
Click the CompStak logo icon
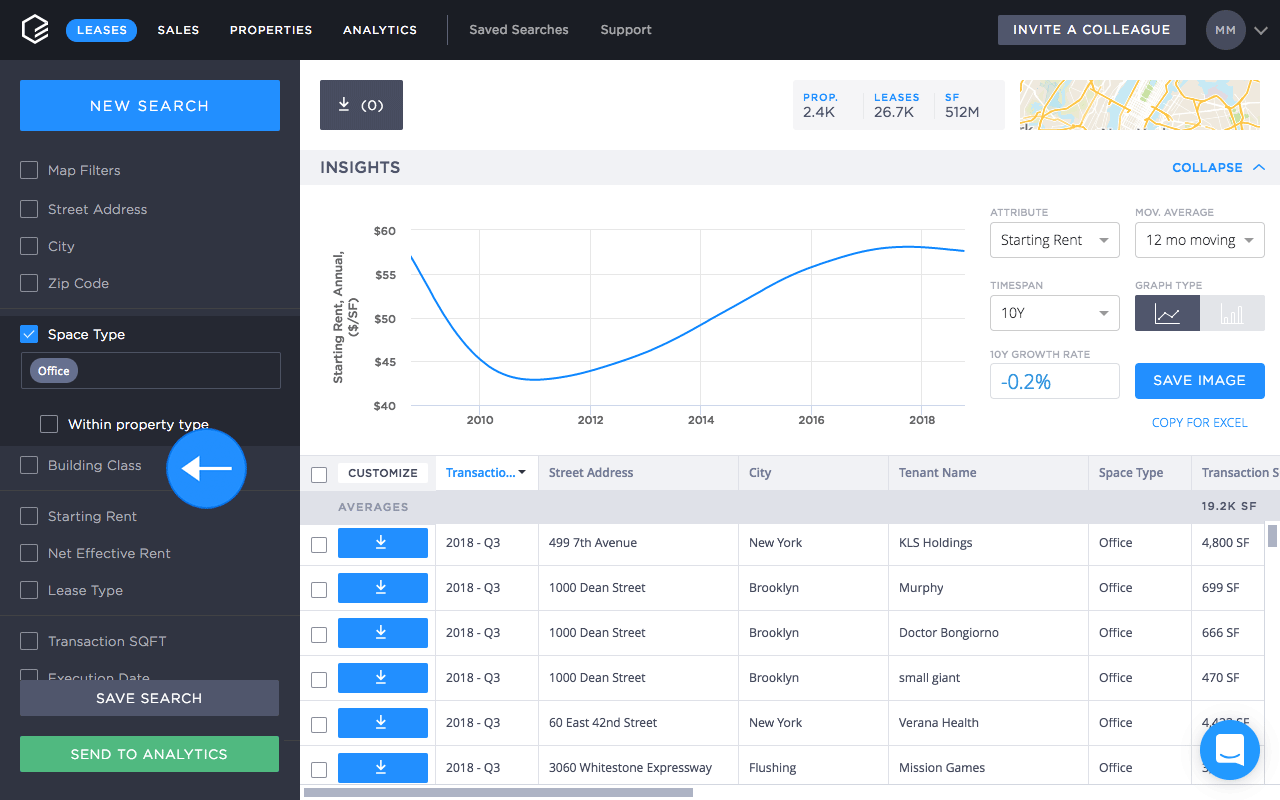click(35, 30)
